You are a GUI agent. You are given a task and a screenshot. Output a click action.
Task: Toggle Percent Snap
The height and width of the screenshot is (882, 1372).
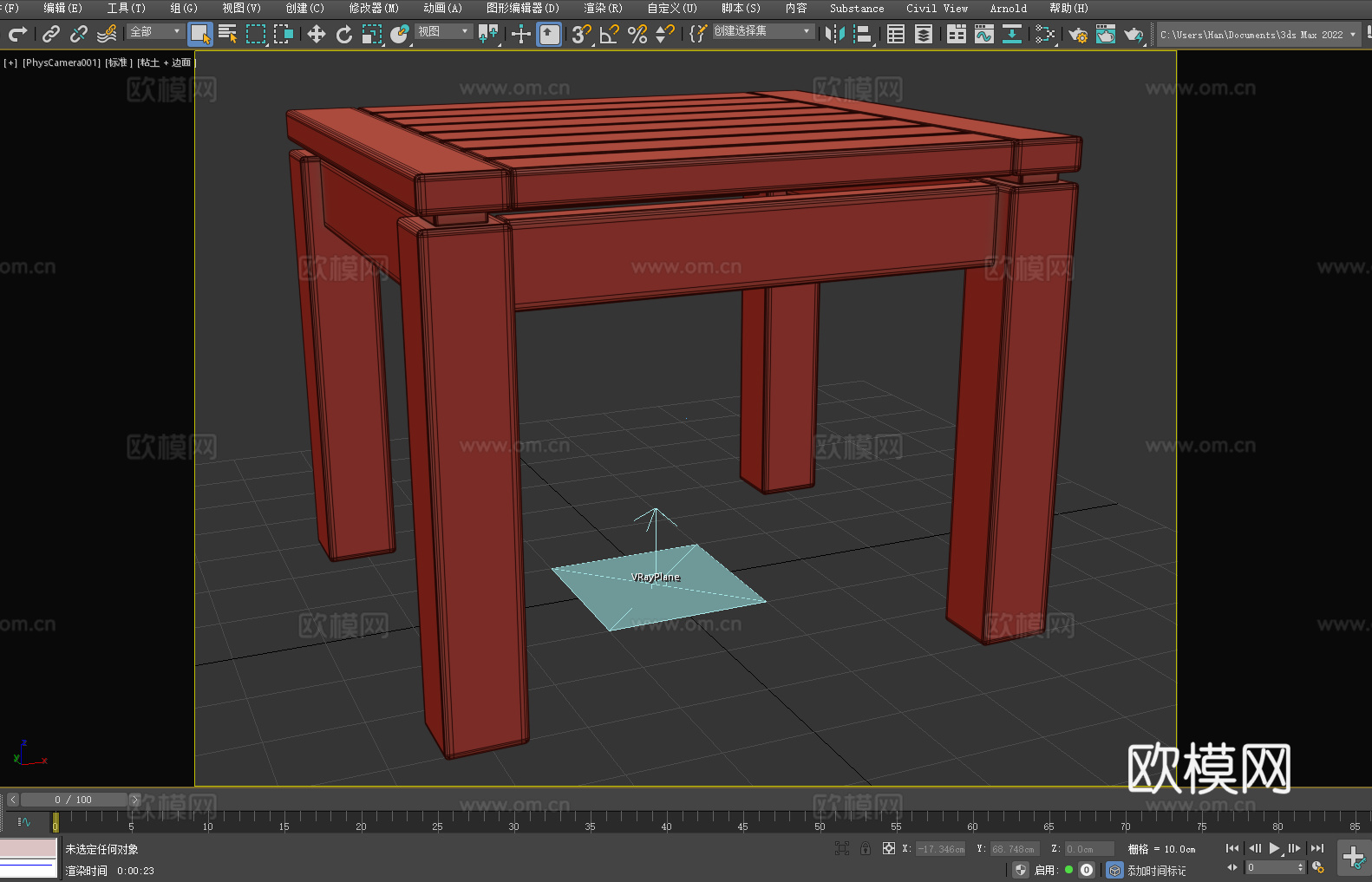pos(637,34)
